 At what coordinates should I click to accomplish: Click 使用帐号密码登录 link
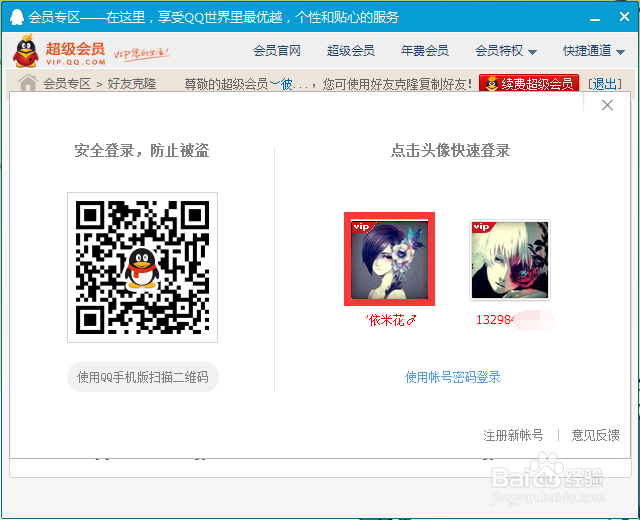click(452, 377)
